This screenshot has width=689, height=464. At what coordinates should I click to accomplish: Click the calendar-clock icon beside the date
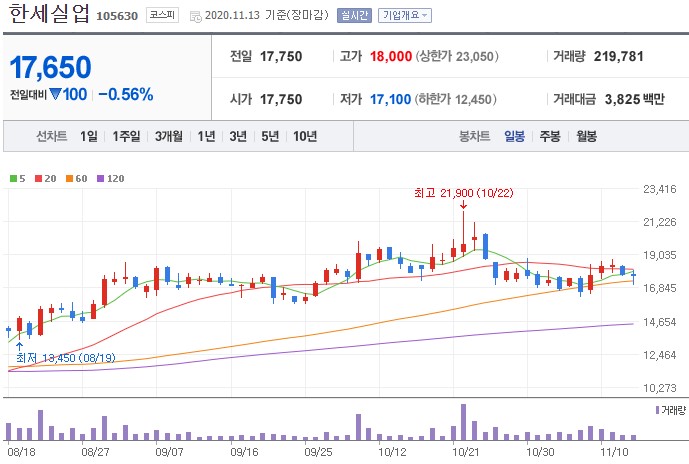[196, 17]
